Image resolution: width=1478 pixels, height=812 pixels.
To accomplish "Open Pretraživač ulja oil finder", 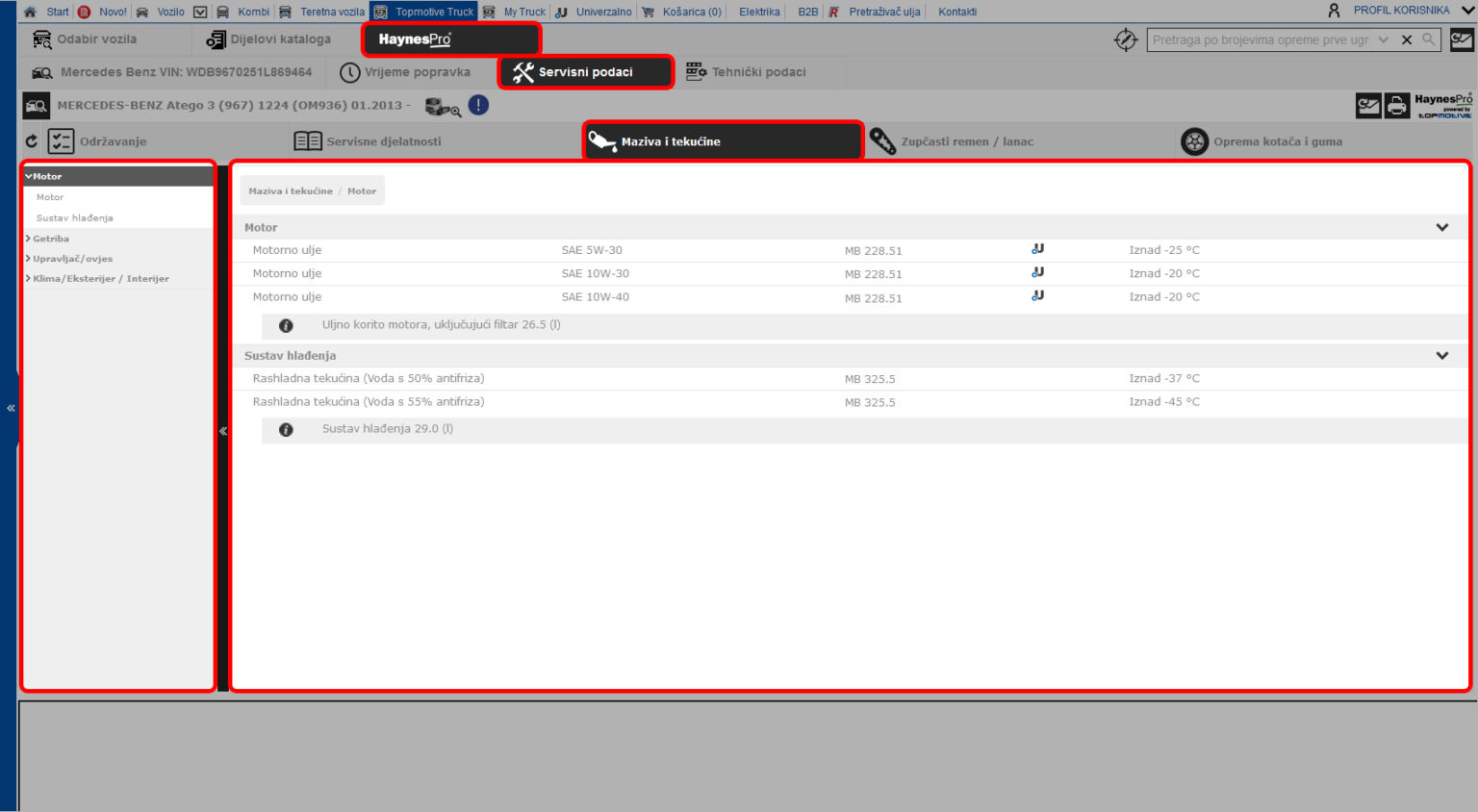I will point(884,12).
